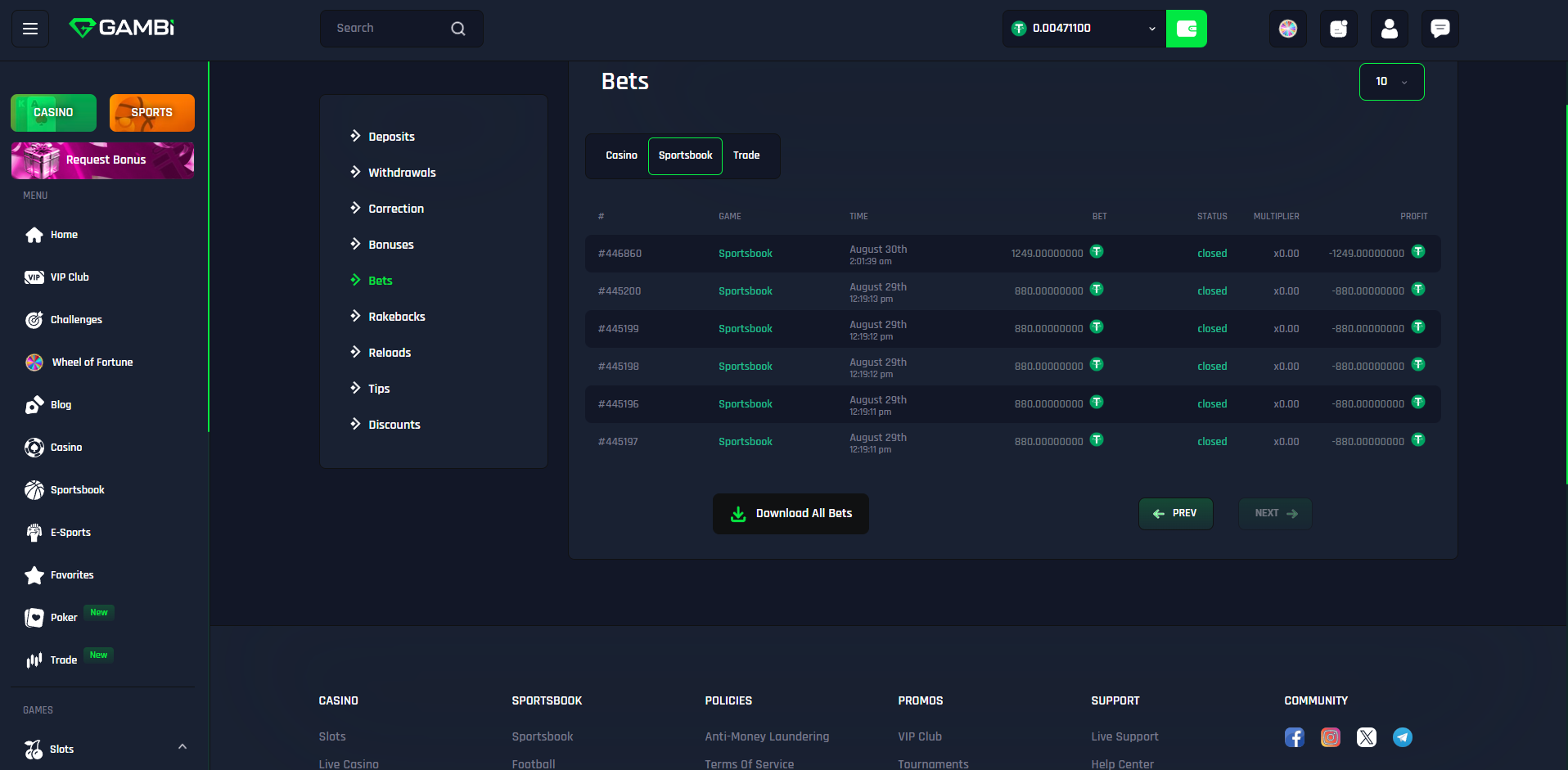Click bet ID #445197
This screenshot has height=770, width=1568.
[618, 442]
